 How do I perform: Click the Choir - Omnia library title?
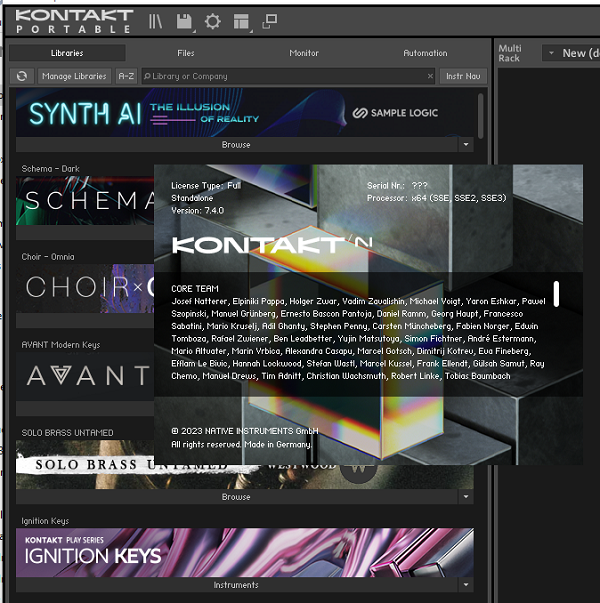tap(48, 257)
